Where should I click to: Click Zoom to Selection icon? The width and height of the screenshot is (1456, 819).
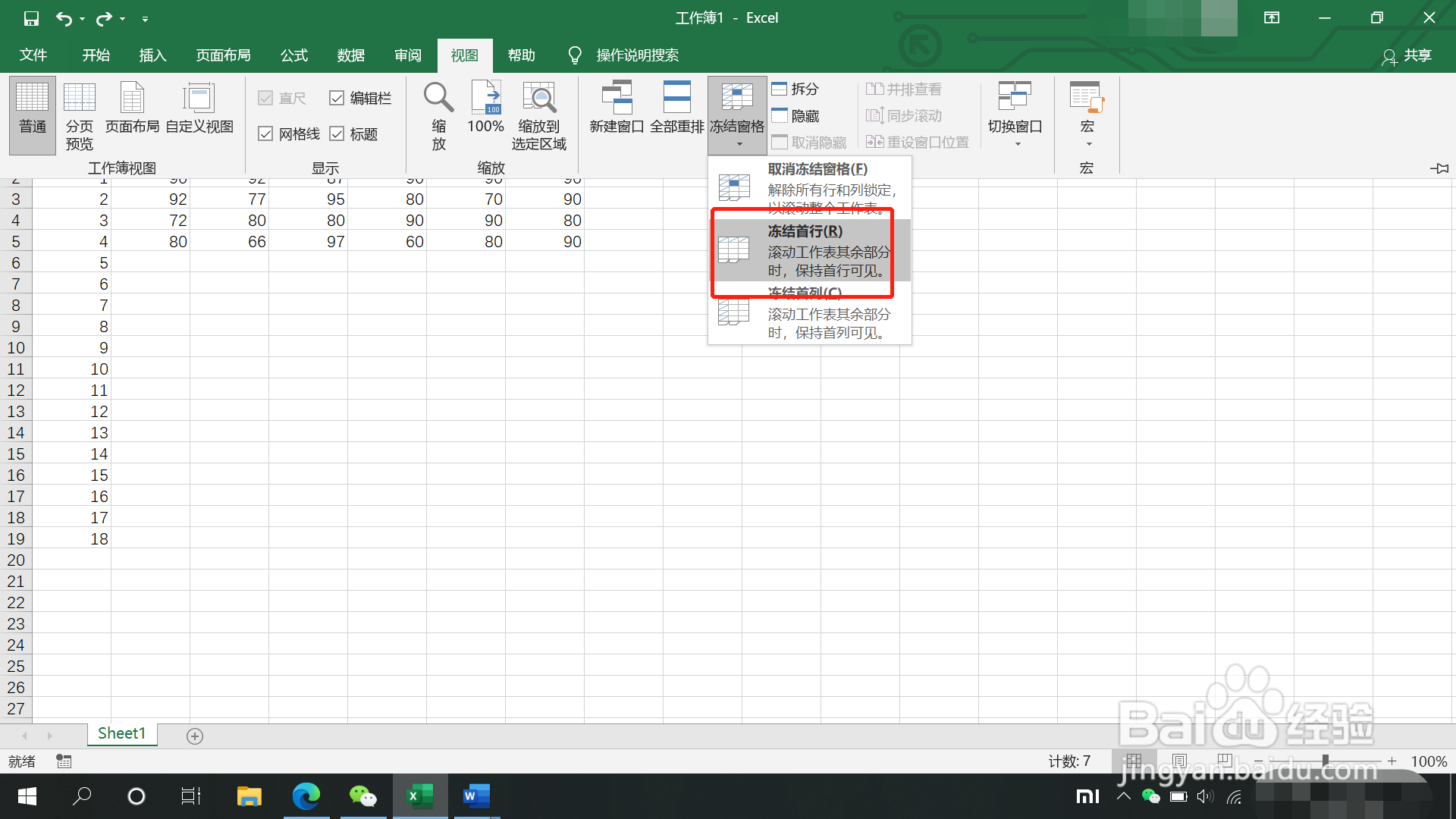pos(538,98)
